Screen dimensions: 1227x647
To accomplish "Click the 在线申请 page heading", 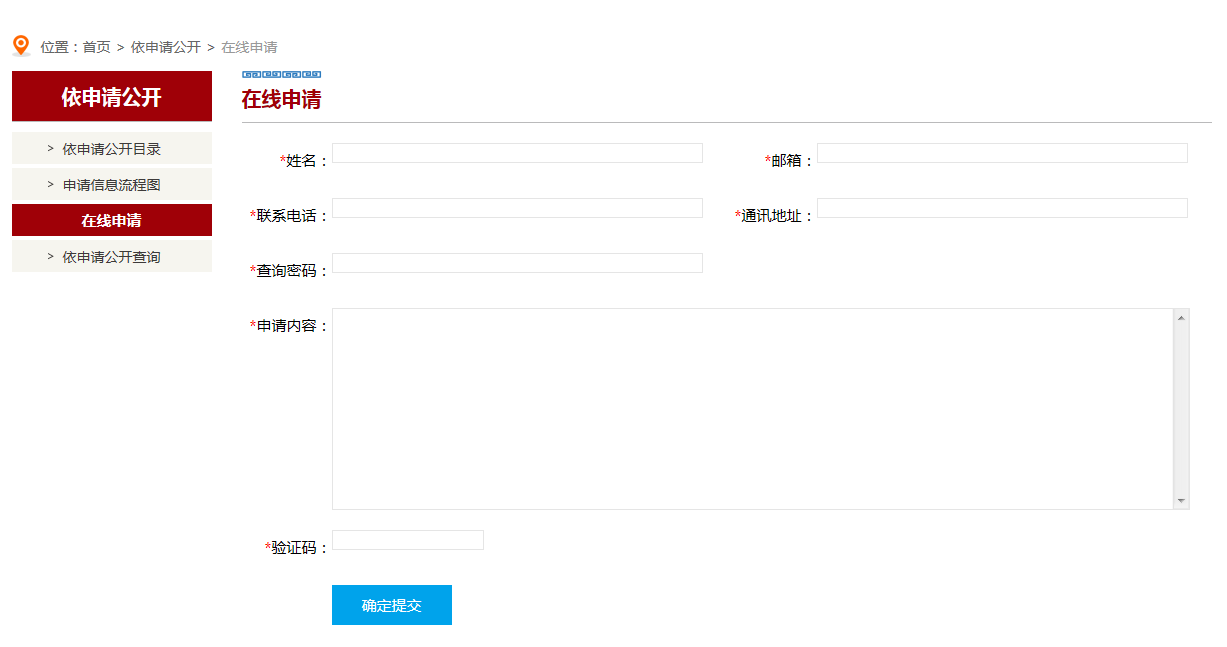I will (281, 100).
